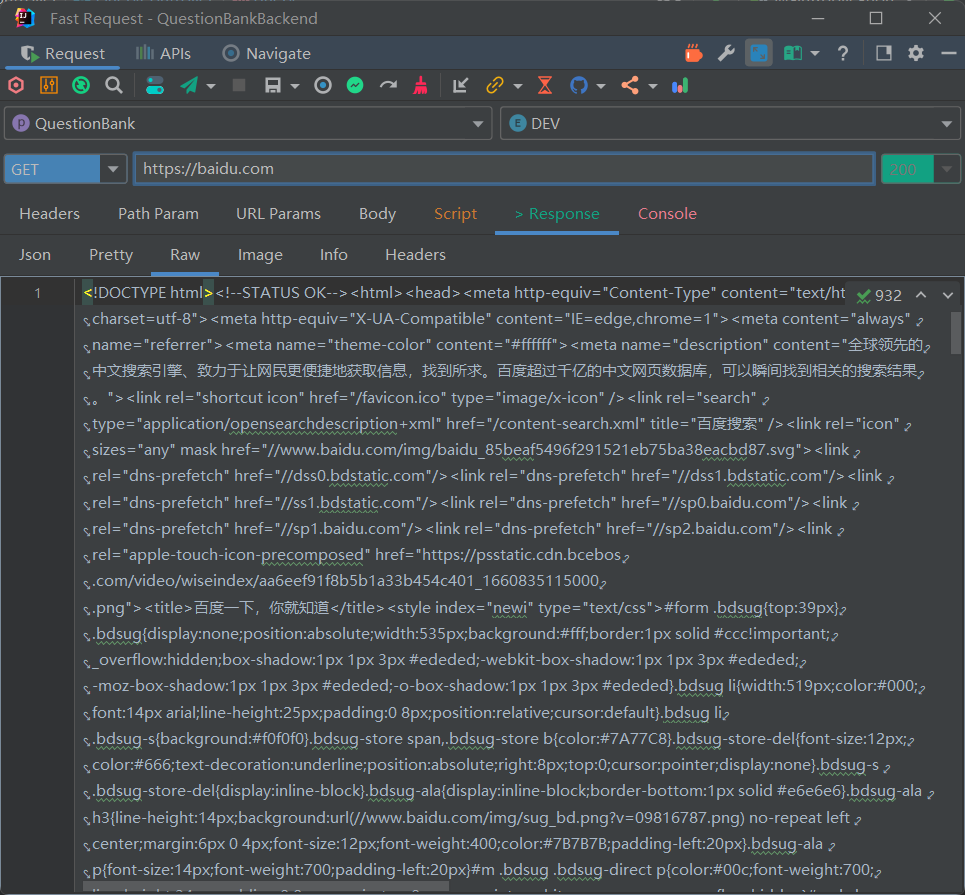Open the wrench tools icon
The height and width of the screenshot is (895, 965).
coord(726,54)
